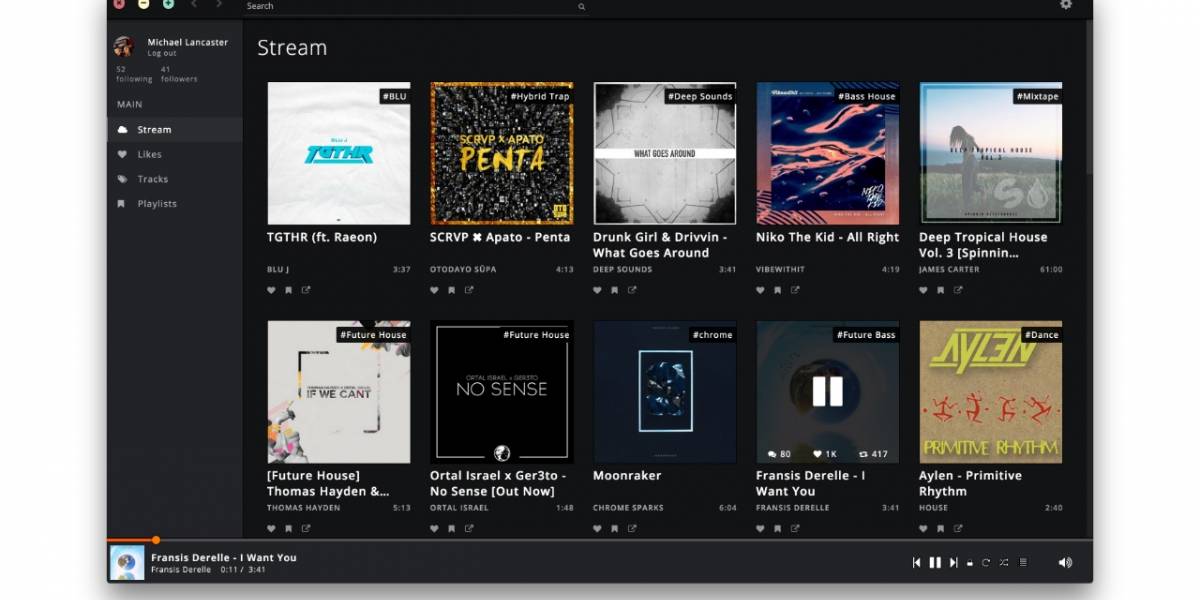This screenshot has width=1200, height=600.
Task: Mute using the speaker volume icon
Action: [1065, 562]
